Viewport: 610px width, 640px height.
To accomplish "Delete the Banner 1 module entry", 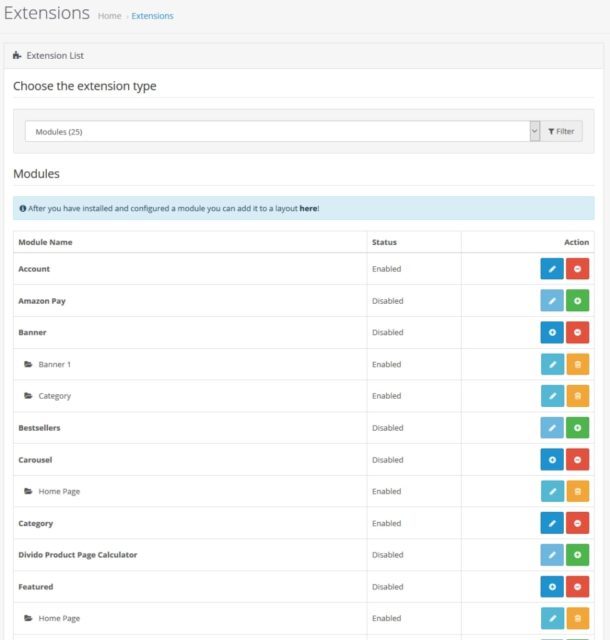I will click(x=577, y=365).
